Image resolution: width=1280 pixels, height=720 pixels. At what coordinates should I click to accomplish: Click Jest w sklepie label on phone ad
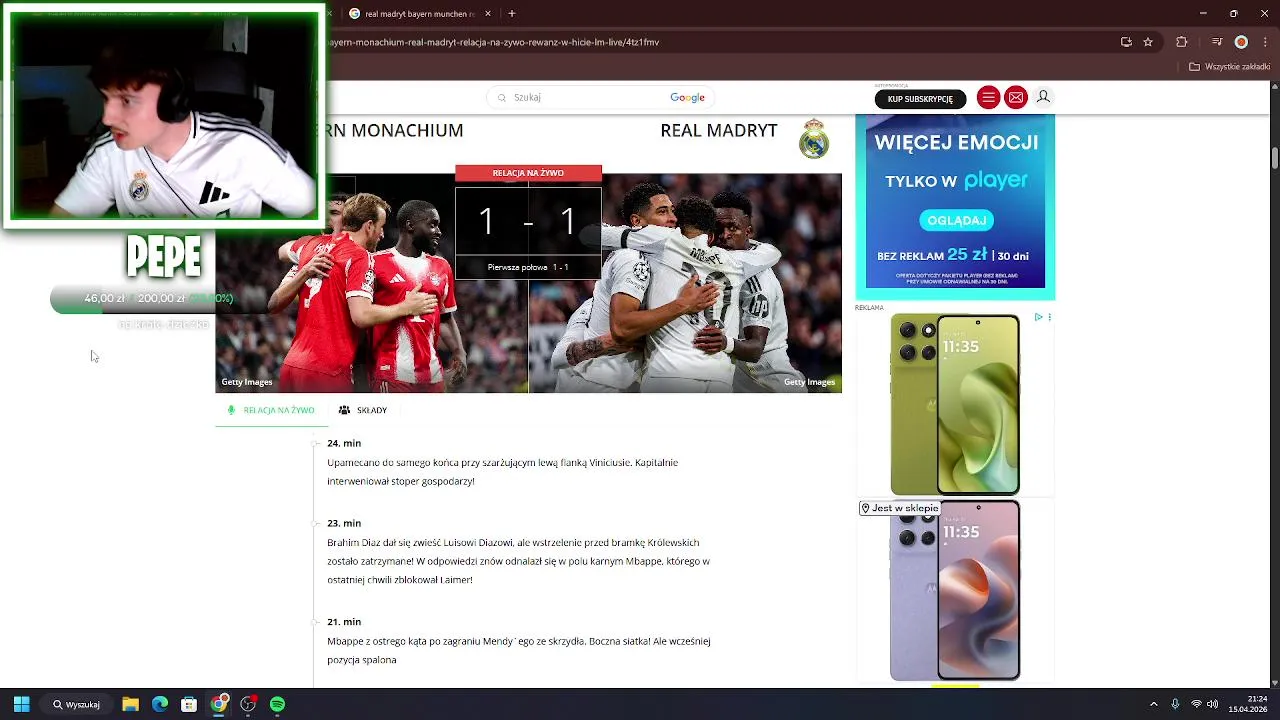click(x=900, y=508)
